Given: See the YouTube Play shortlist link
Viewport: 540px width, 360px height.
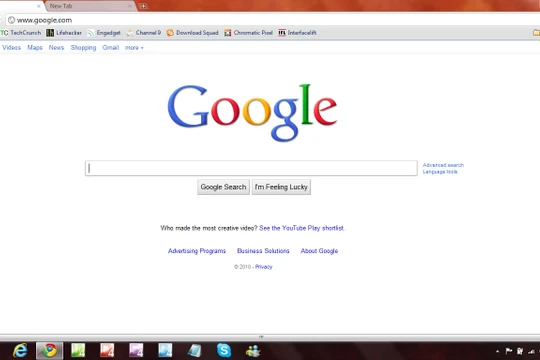Looking at the screenshot, I should 302,228.
